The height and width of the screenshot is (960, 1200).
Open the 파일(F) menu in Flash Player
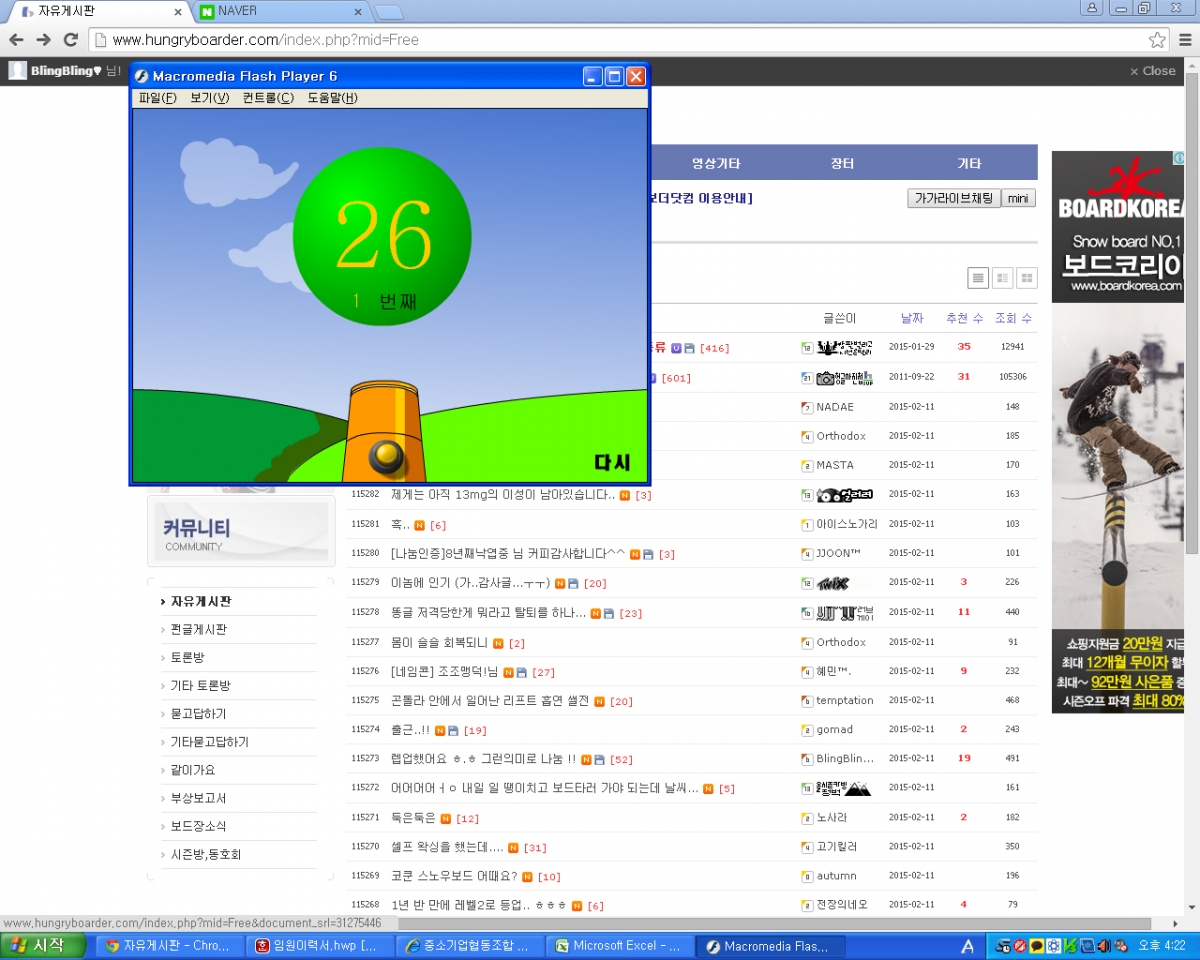tap(157, 98)
